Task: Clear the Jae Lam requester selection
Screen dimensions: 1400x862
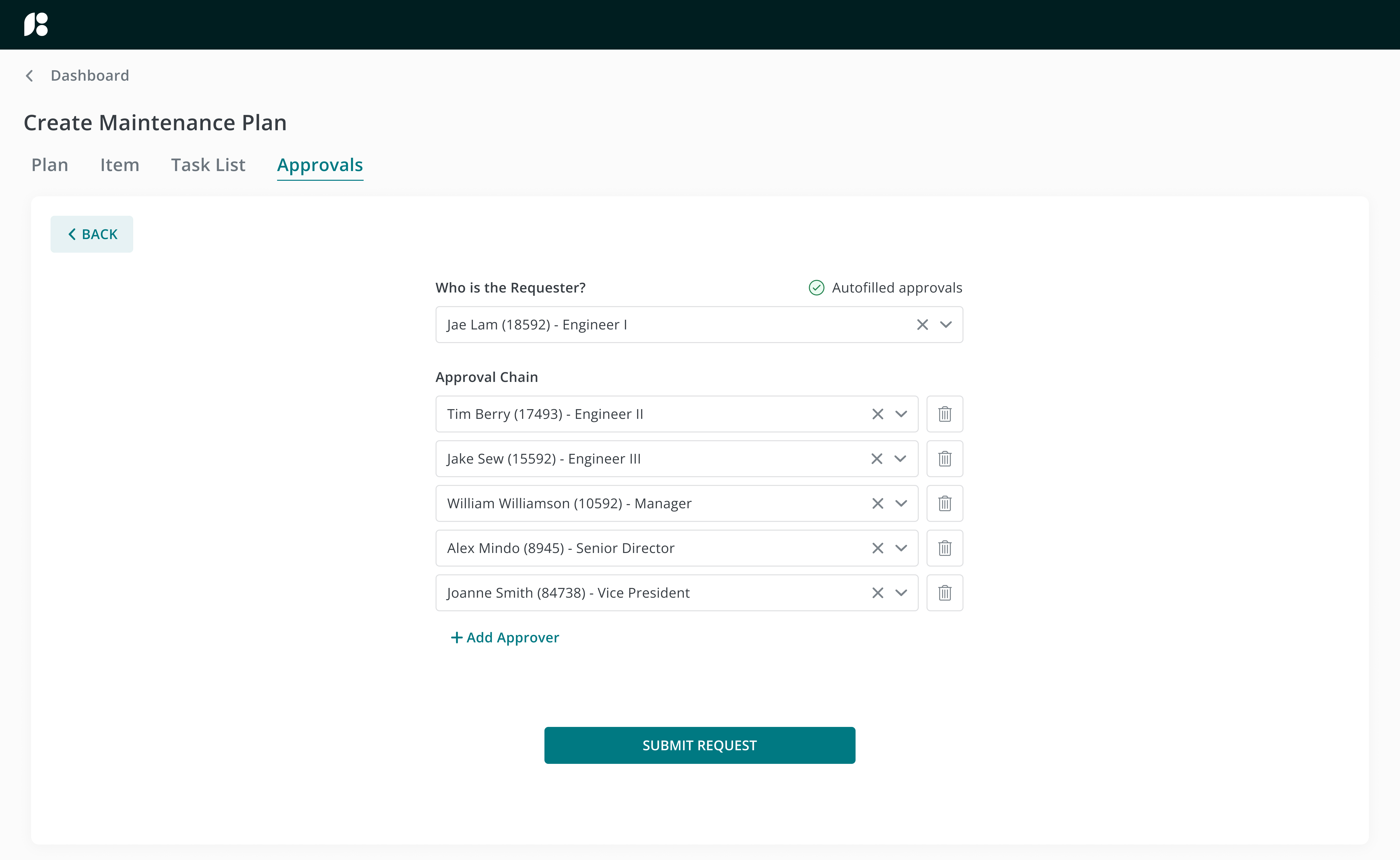Action: [x=922, y=324]
